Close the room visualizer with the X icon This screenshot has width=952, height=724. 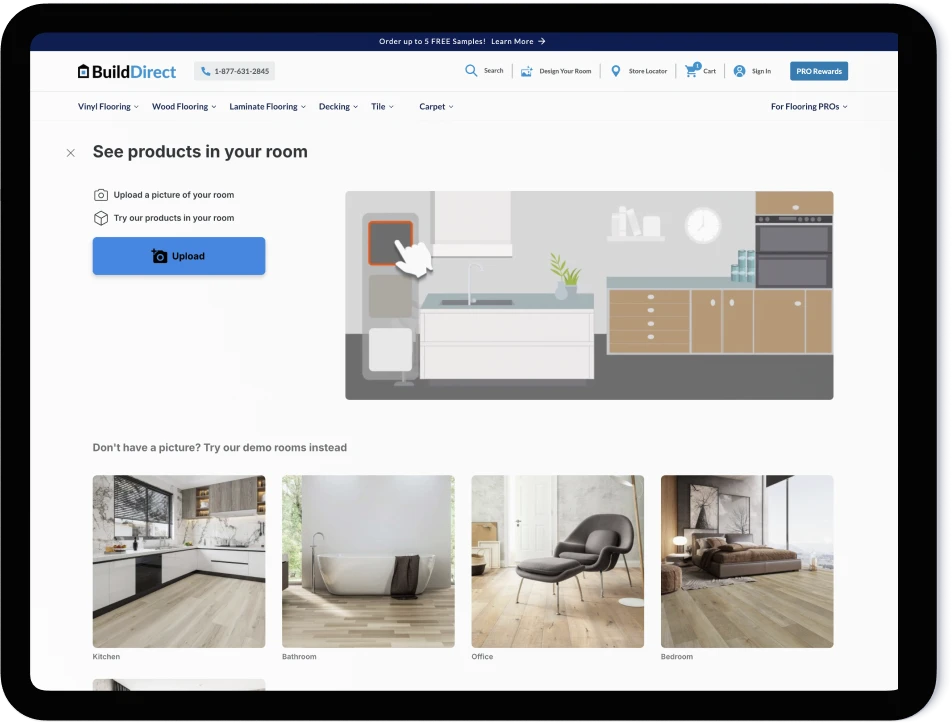coord(70,153)
